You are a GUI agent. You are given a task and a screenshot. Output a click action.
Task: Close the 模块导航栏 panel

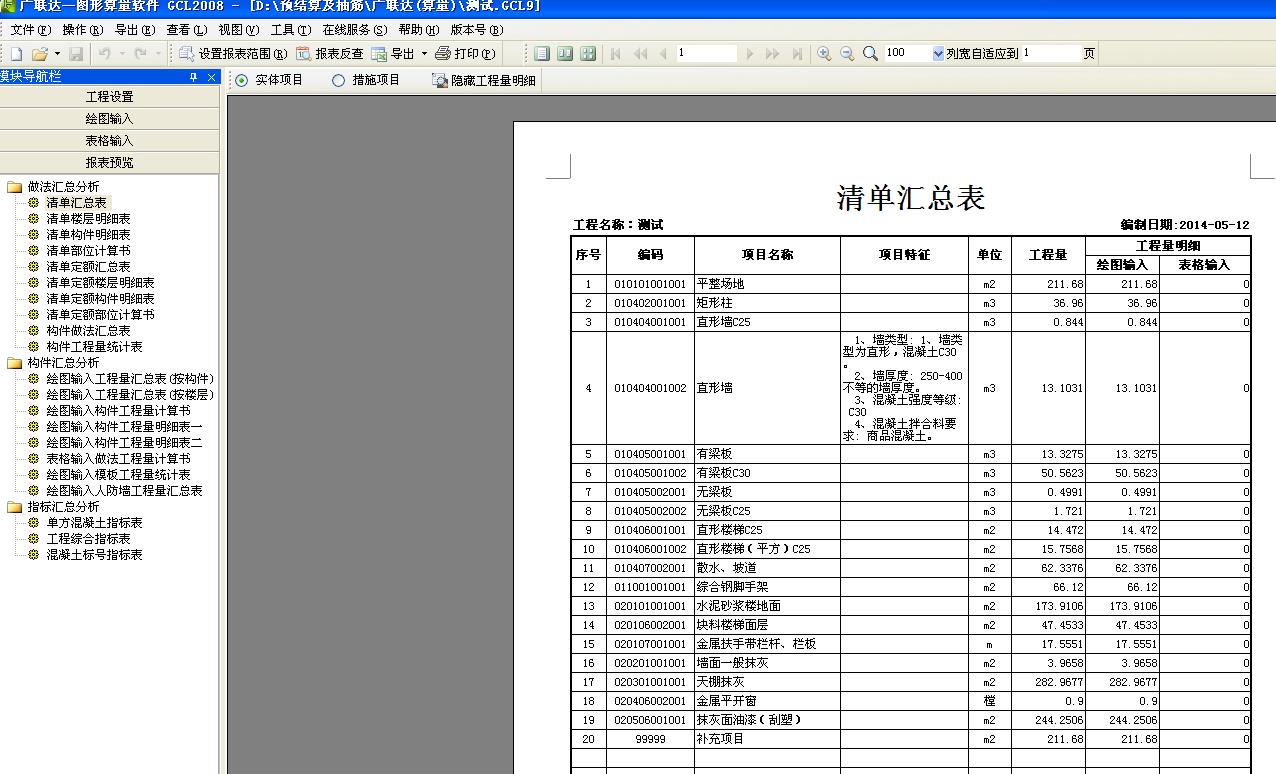click(x=211, y=77)
